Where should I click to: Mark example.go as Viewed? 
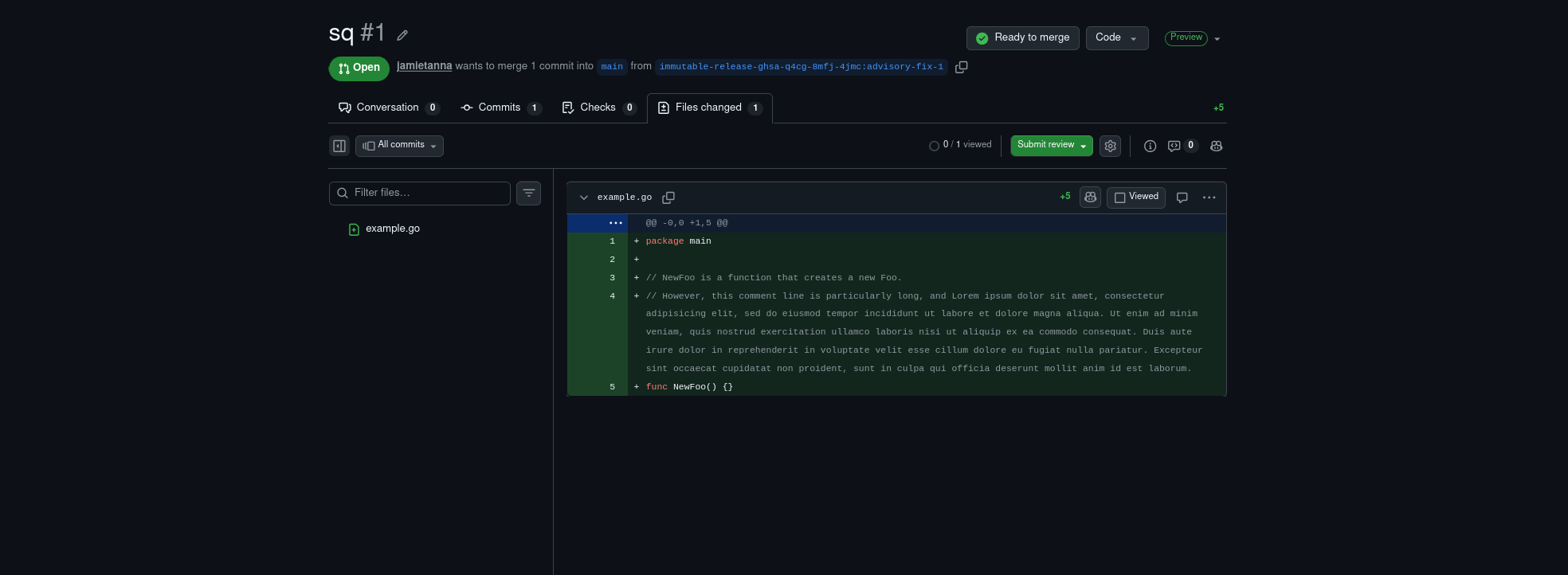coord(1136,198)
